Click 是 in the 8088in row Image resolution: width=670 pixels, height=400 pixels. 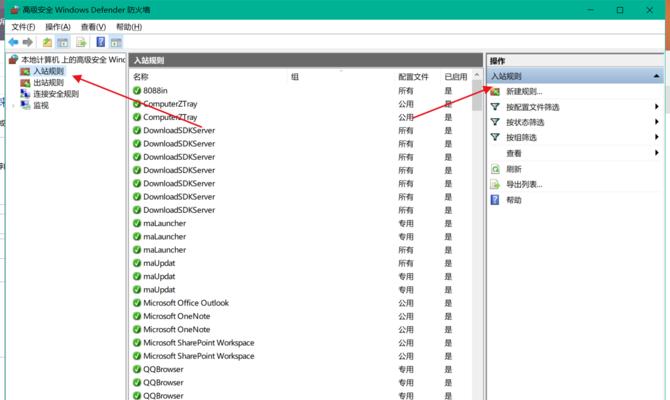(x=448, y=91)
